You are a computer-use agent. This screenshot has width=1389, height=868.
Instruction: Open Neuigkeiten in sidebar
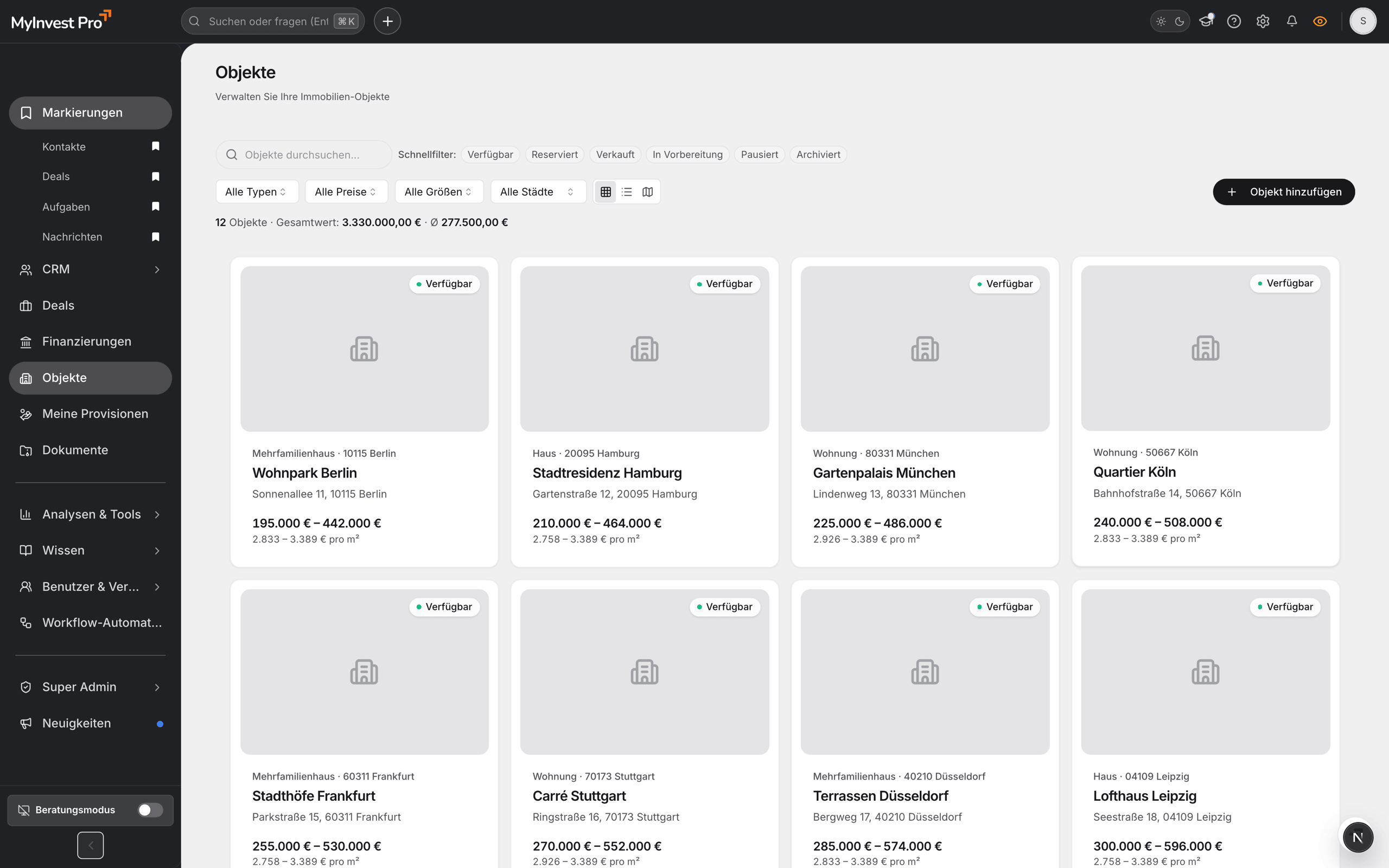[x=90, y=723]
